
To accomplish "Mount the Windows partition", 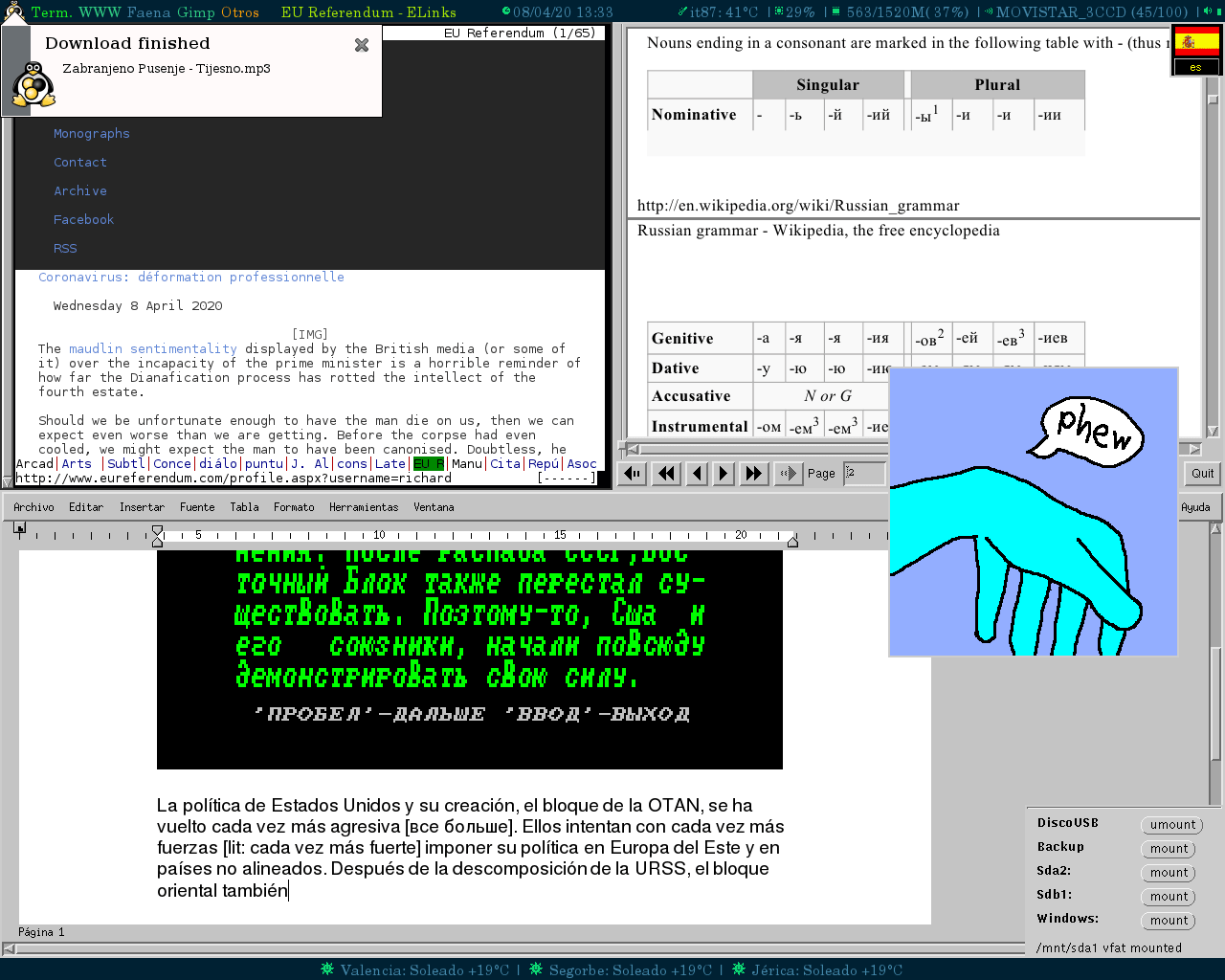I will 1169,921.
